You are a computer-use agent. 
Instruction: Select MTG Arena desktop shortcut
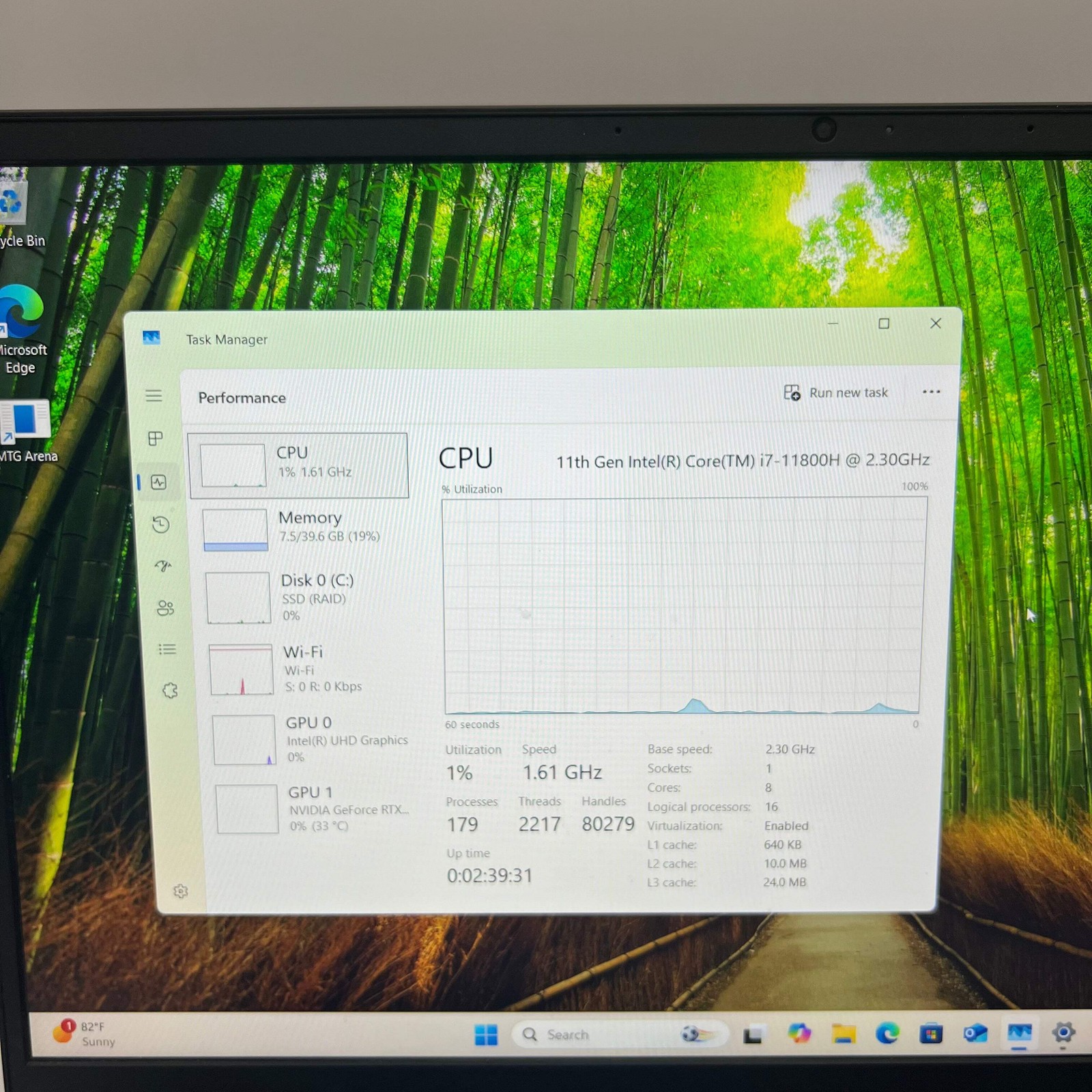[26, 431]
